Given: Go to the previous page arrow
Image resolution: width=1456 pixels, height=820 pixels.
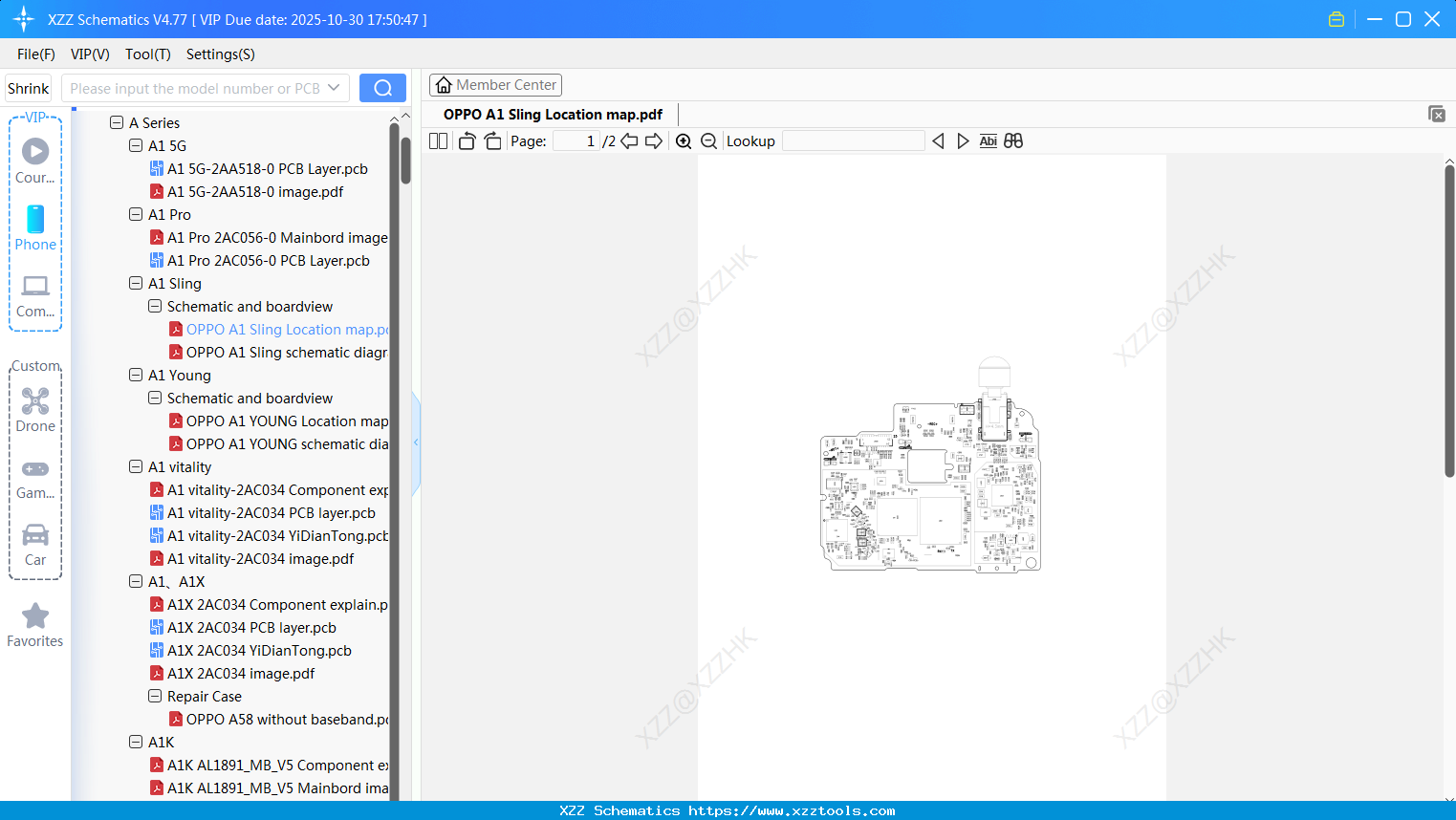Looking at the screenshot, I should [629, 141].
